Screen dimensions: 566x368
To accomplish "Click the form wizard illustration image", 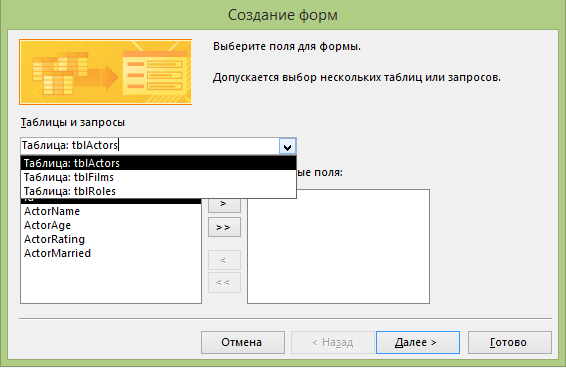I will tap(105, 72).
